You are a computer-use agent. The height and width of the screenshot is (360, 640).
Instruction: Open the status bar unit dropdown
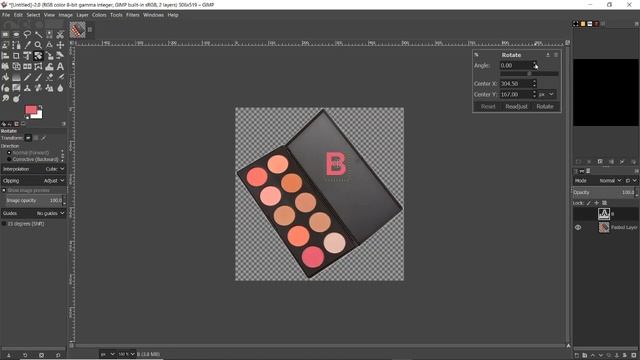[x=108, y=354]
